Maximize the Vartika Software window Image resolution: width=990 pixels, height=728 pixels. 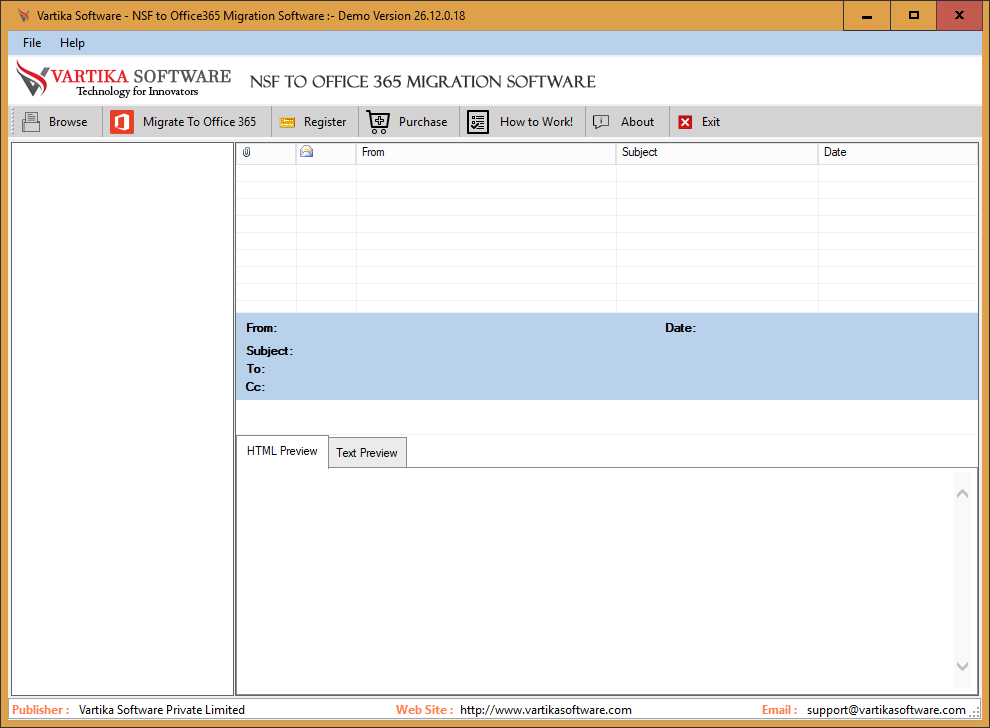(x=914, y=15)
